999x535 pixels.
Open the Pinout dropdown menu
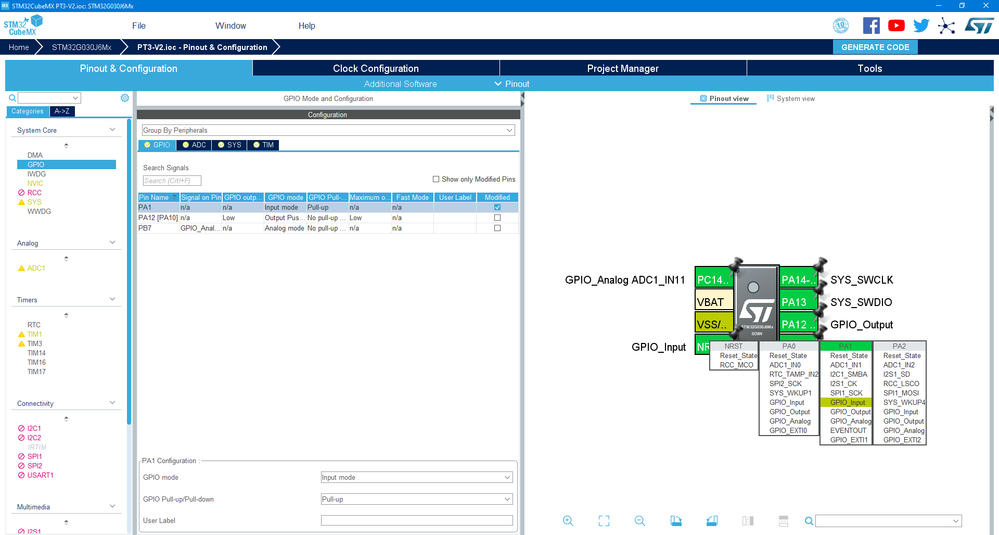pyautogui.click(x=512, y=83)
